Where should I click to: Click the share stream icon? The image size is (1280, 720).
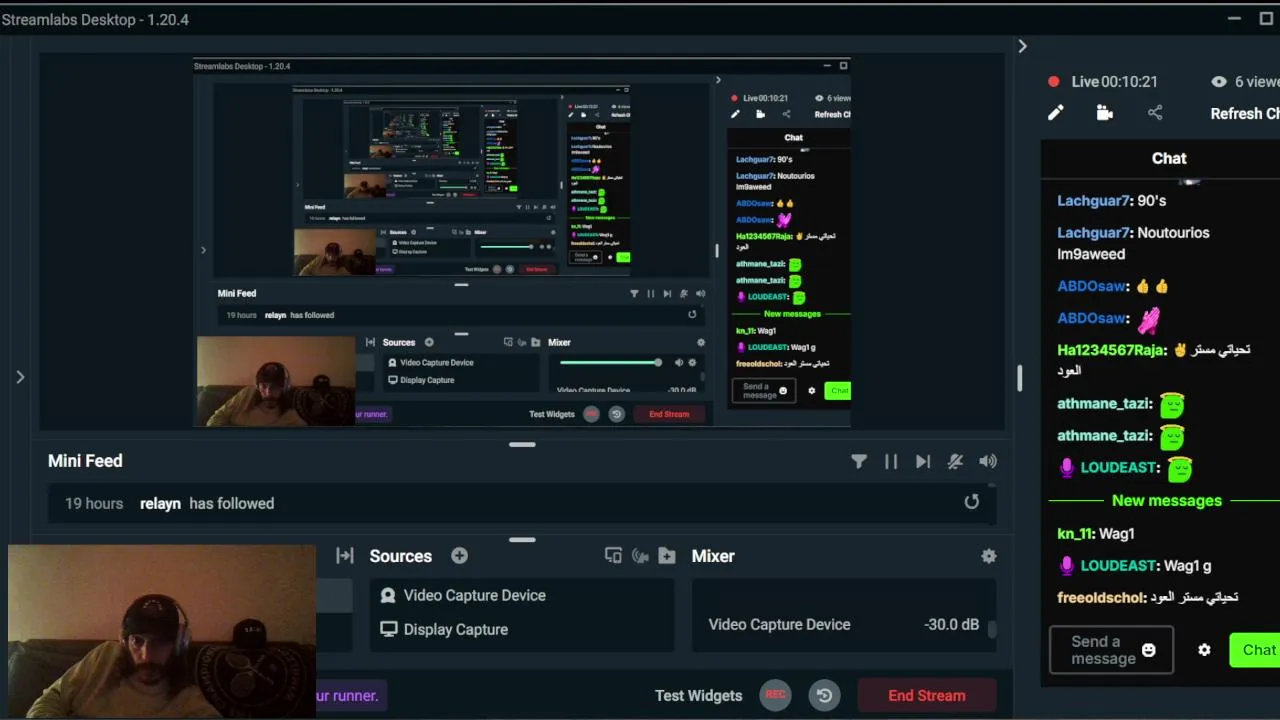click(x=1155, y=113)
